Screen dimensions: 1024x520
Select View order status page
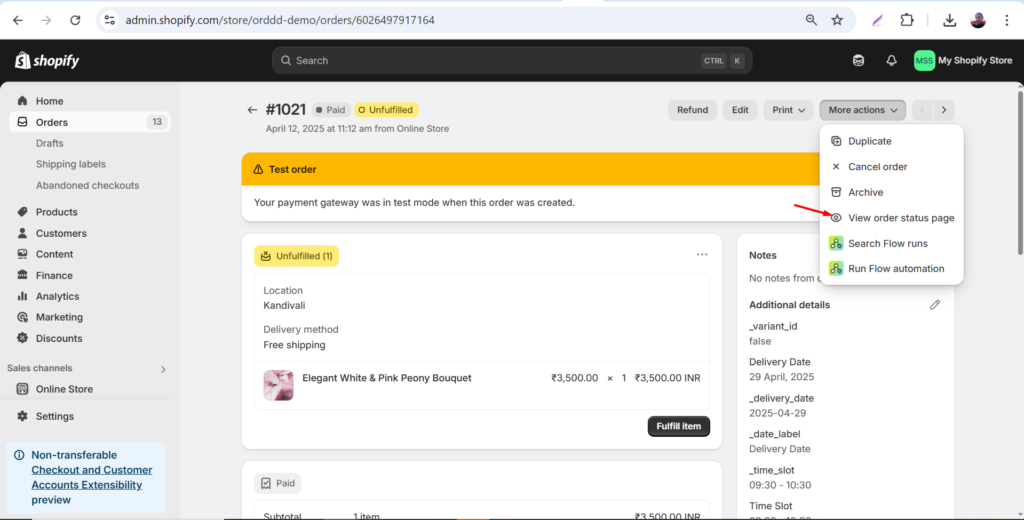pos(900,218)
